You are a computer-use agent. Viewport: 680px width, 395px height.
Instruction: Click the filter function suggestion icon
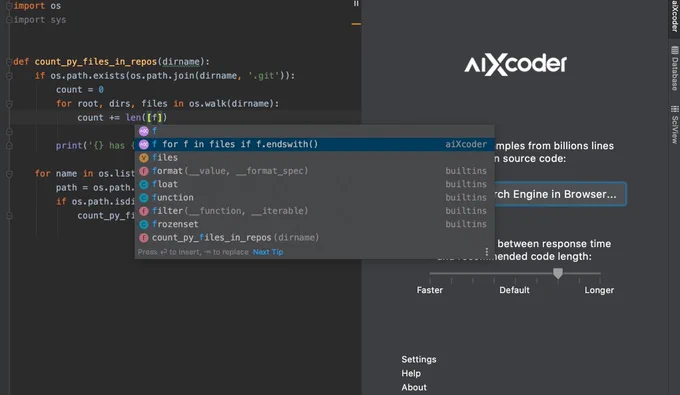(x=144, y=211)
